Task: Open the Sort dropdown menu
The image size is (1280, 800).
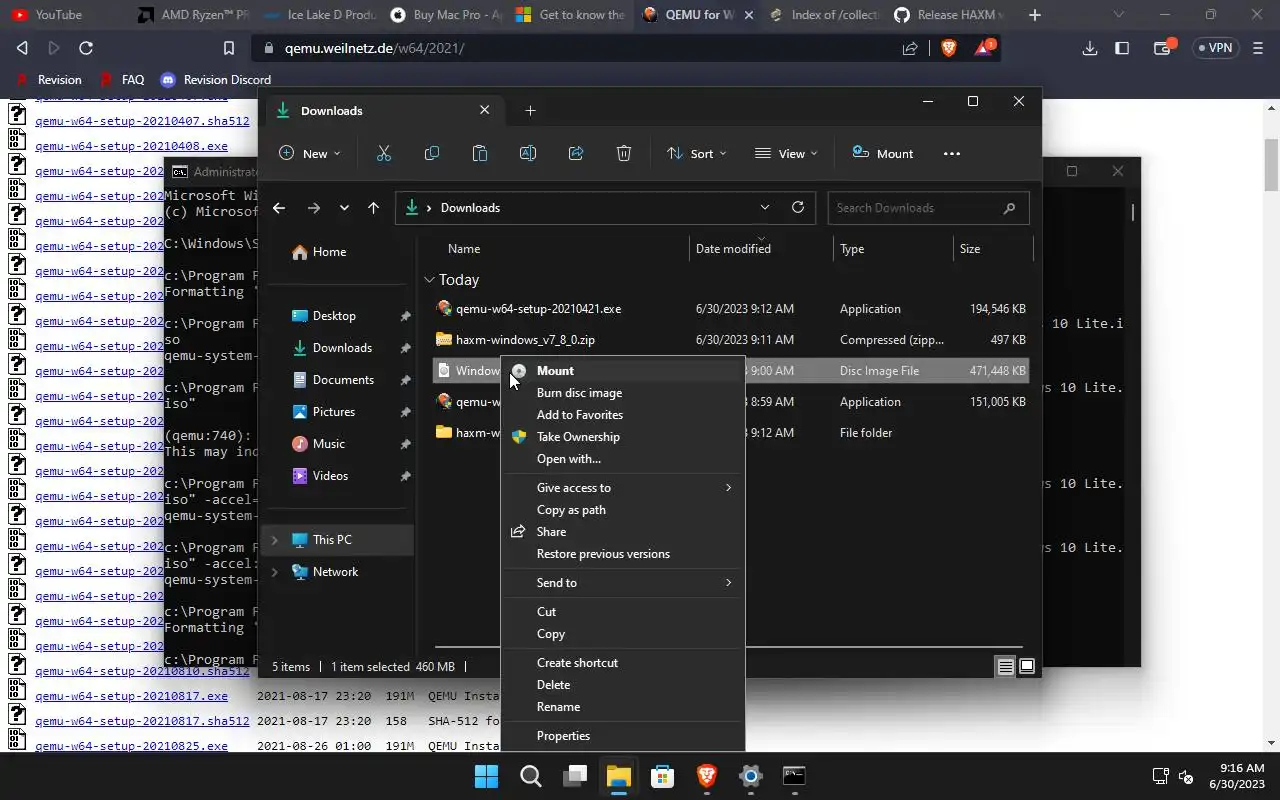Action: pos(697,153)
